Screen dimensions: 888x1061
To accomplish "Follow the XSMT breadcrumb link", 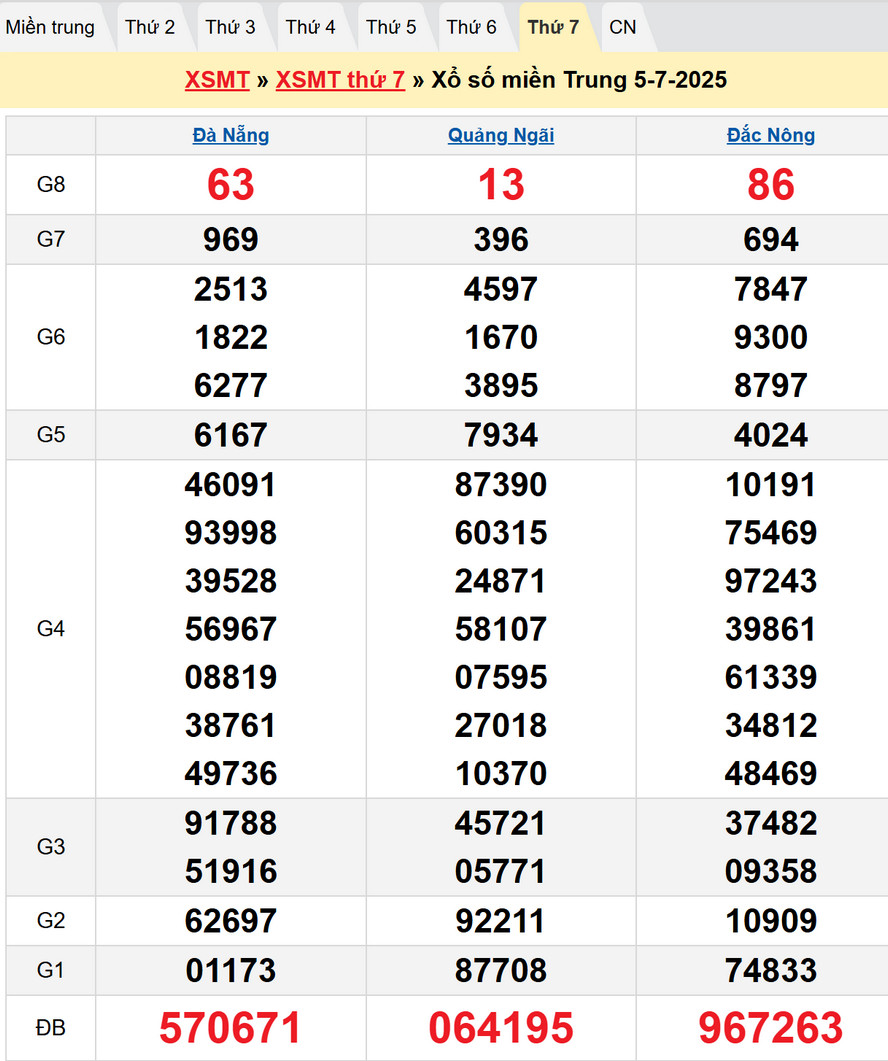I will [x=217, y=80].
